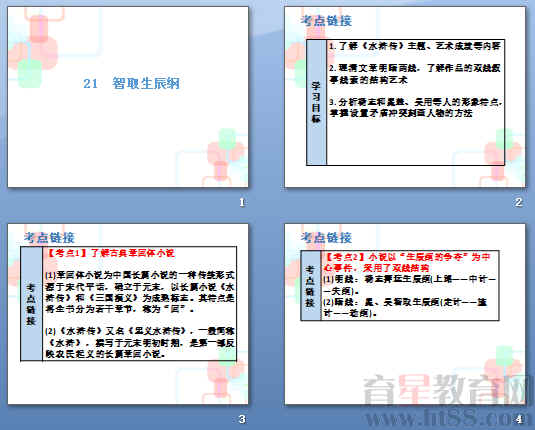The height and width of the screenshot is (430, 535).
Task: Select slide 2 thumbnail with 学习目标 table
Action: 405,97
